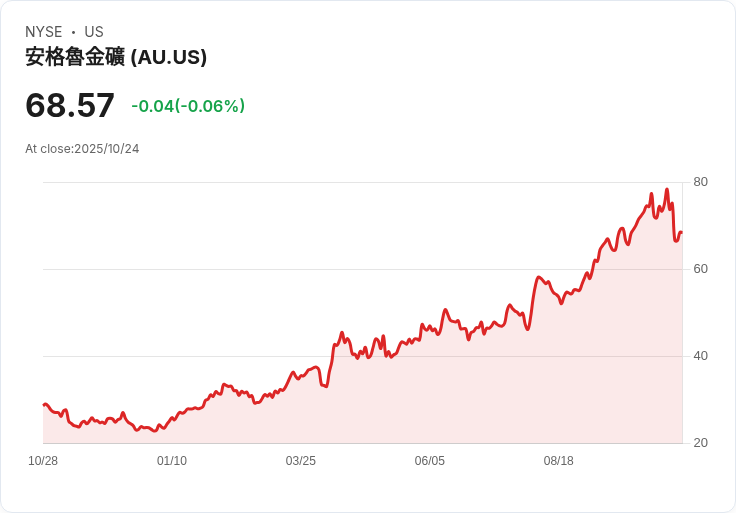
Task: Click the 80 value on the y-axis
Action: [x=701, y=182]
